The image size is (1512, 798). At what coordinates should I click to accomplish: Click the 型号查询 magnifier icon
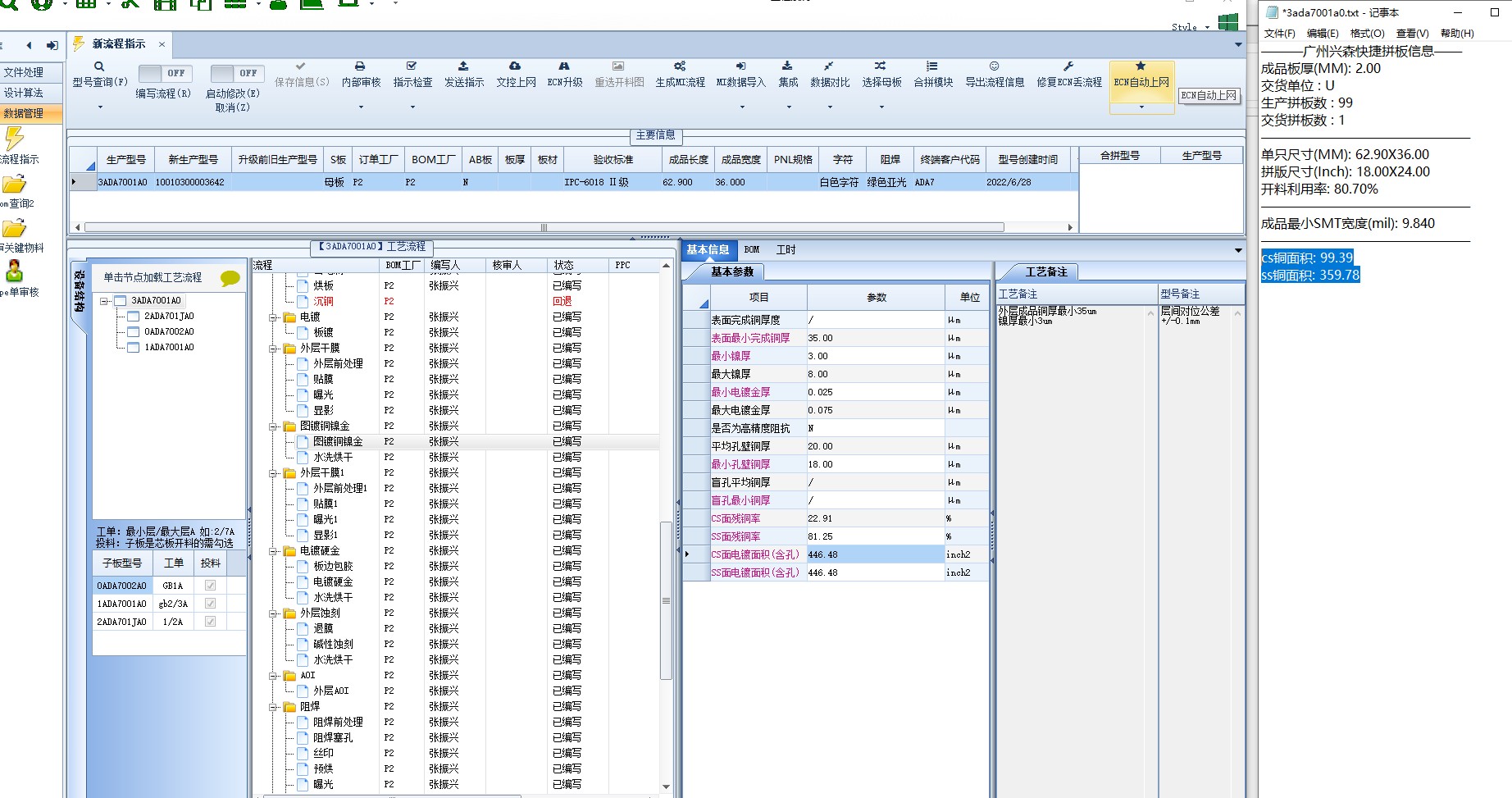99,66
